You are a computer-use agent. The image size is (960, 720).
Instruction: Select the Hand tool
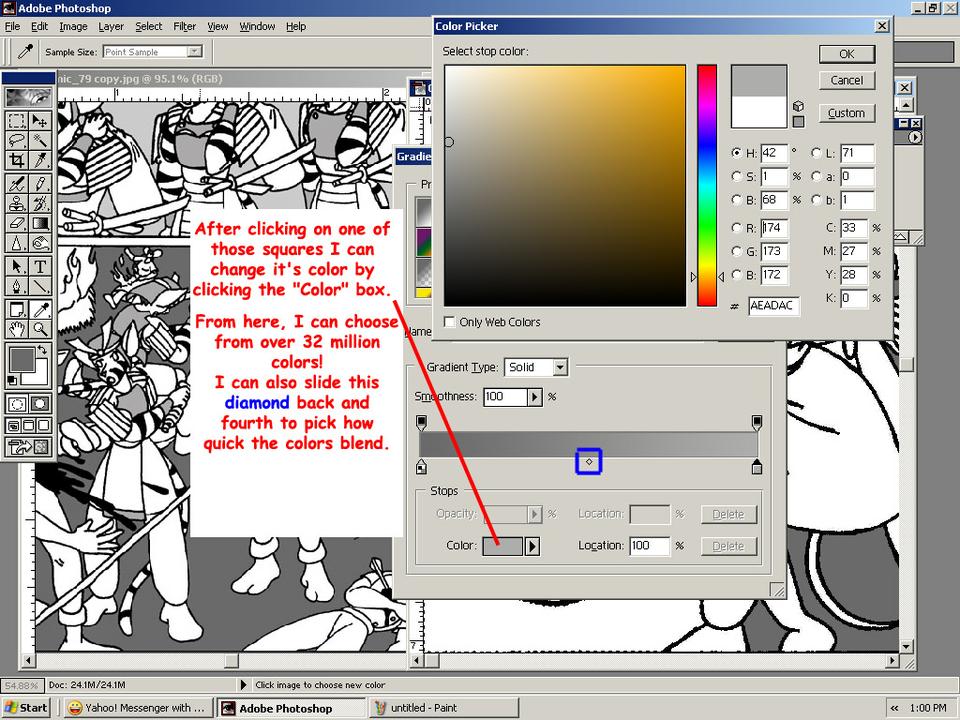click(17, 329)
